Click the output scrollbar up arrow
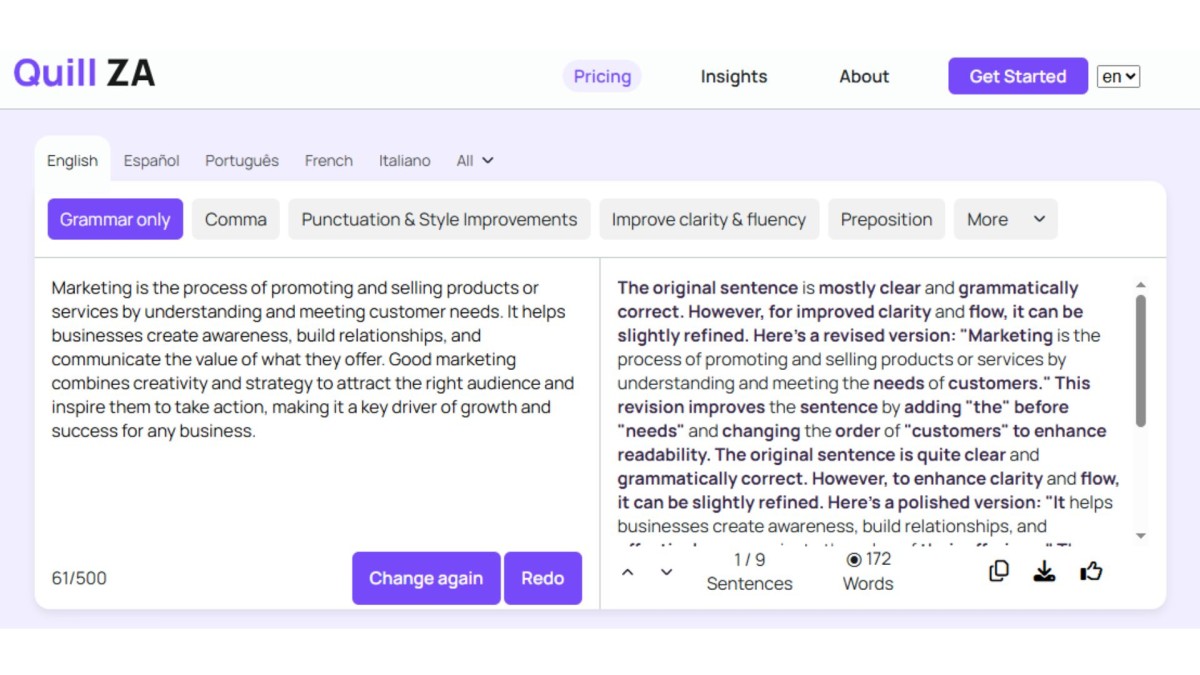 click(1141, 285)
